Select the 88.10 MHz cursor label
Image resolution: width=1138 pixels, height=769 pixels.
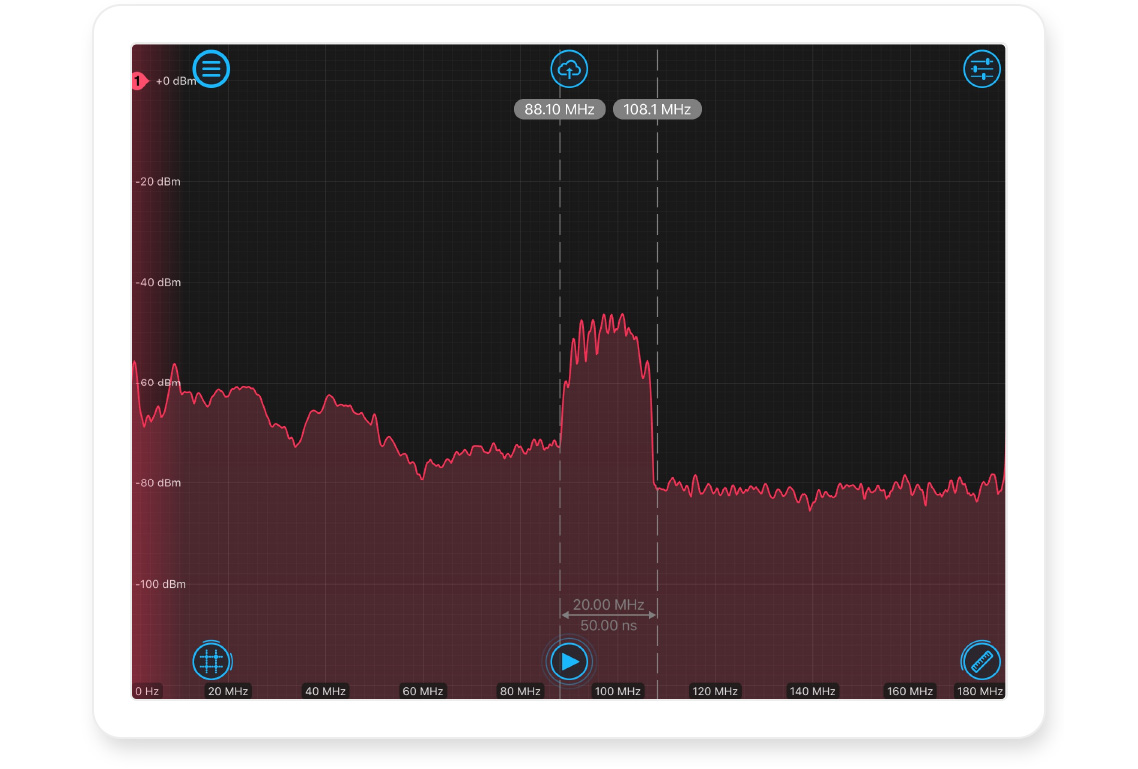[x=559, y=110]
